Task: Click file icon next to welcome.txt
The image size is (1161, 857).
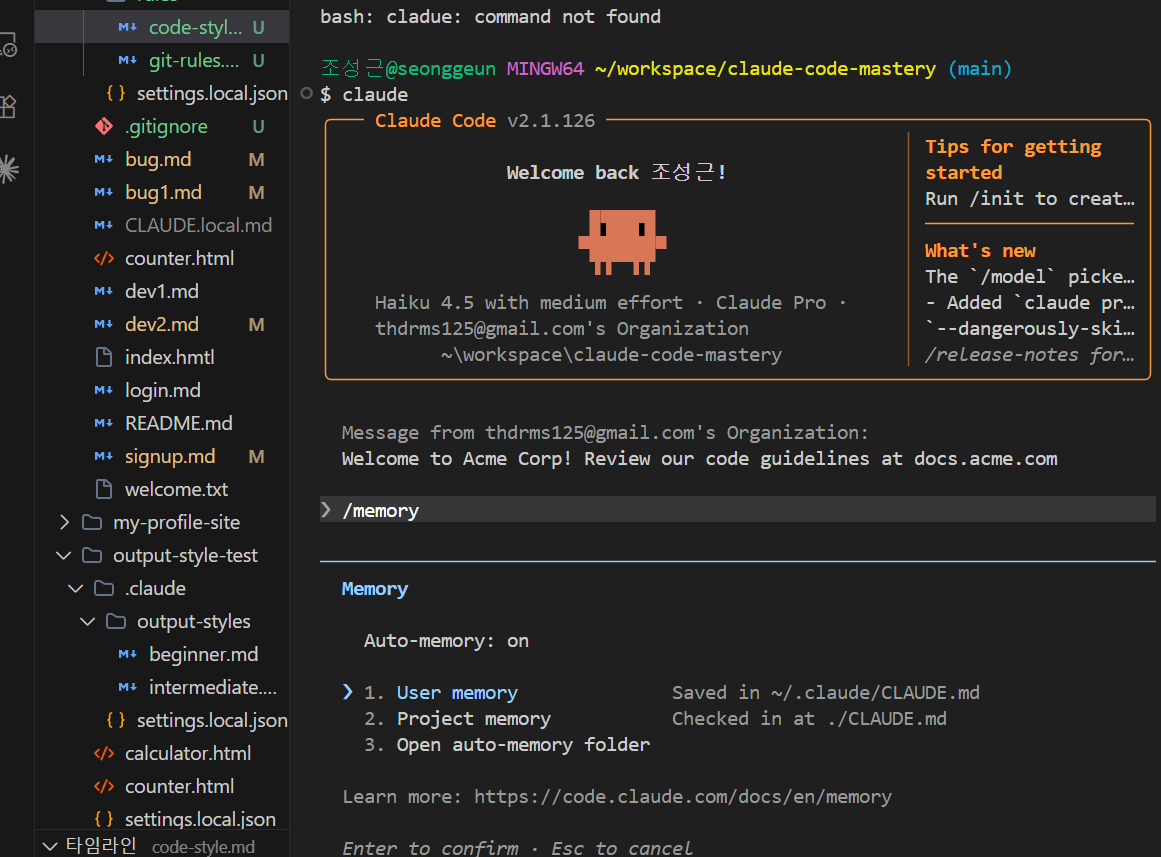Action: point(104,489)
